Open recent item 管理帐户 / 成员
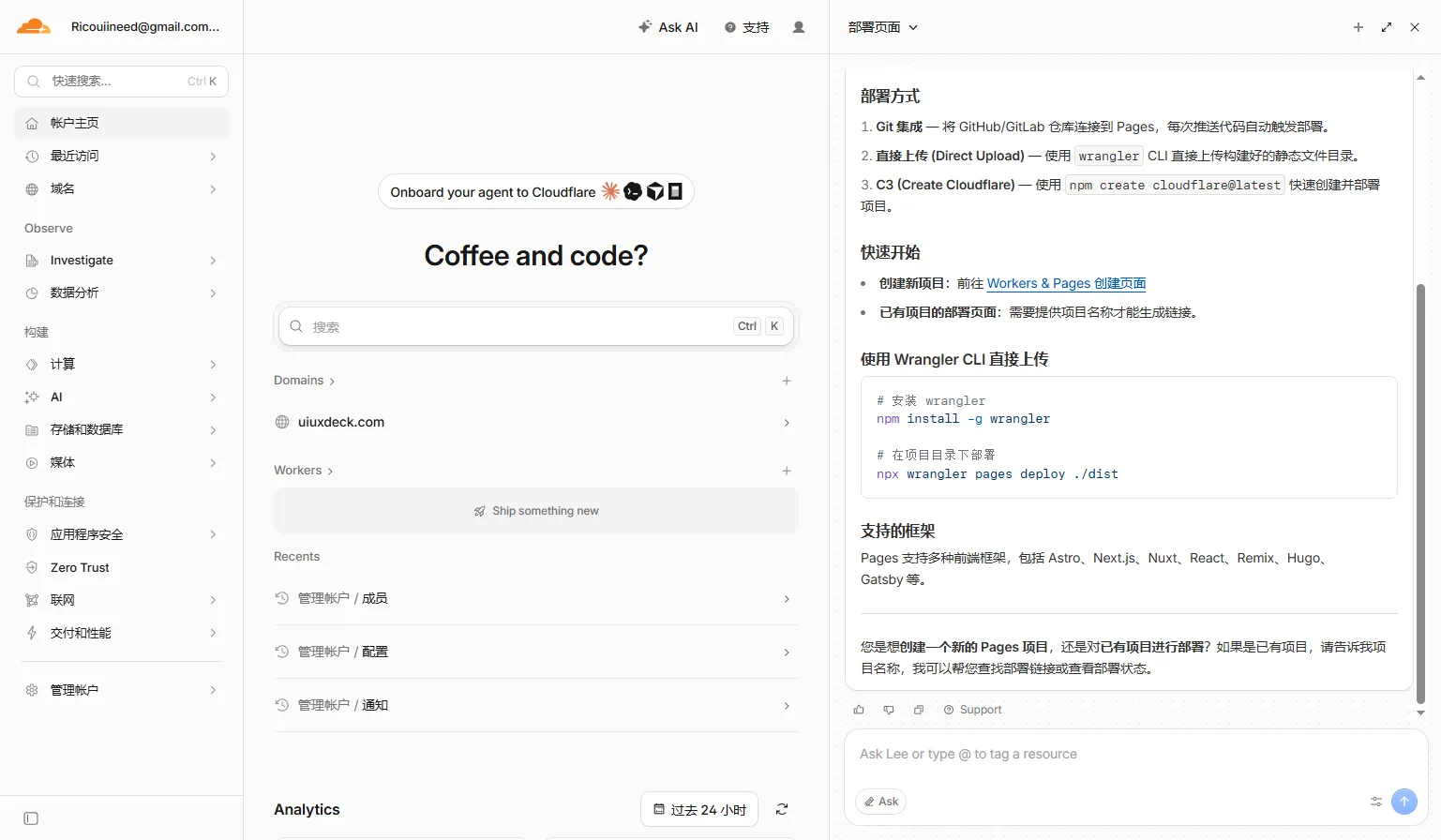This screenshot has width=1441, height=840. (536, 598)
